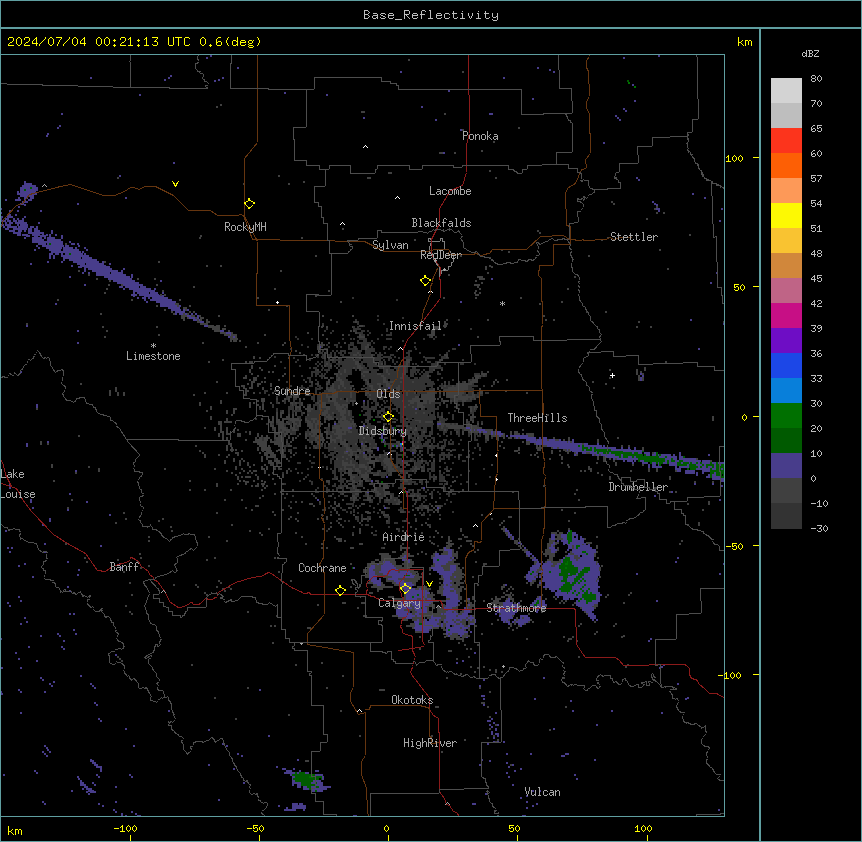
Task: Click the Calgary city label
Action: click(x=399, y=603)
